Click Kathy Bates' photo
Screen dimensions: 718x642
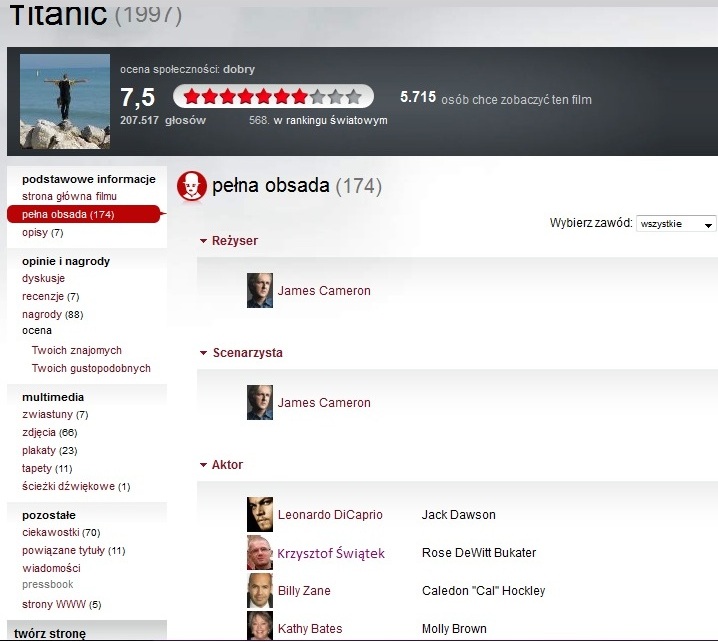[260, 626]
